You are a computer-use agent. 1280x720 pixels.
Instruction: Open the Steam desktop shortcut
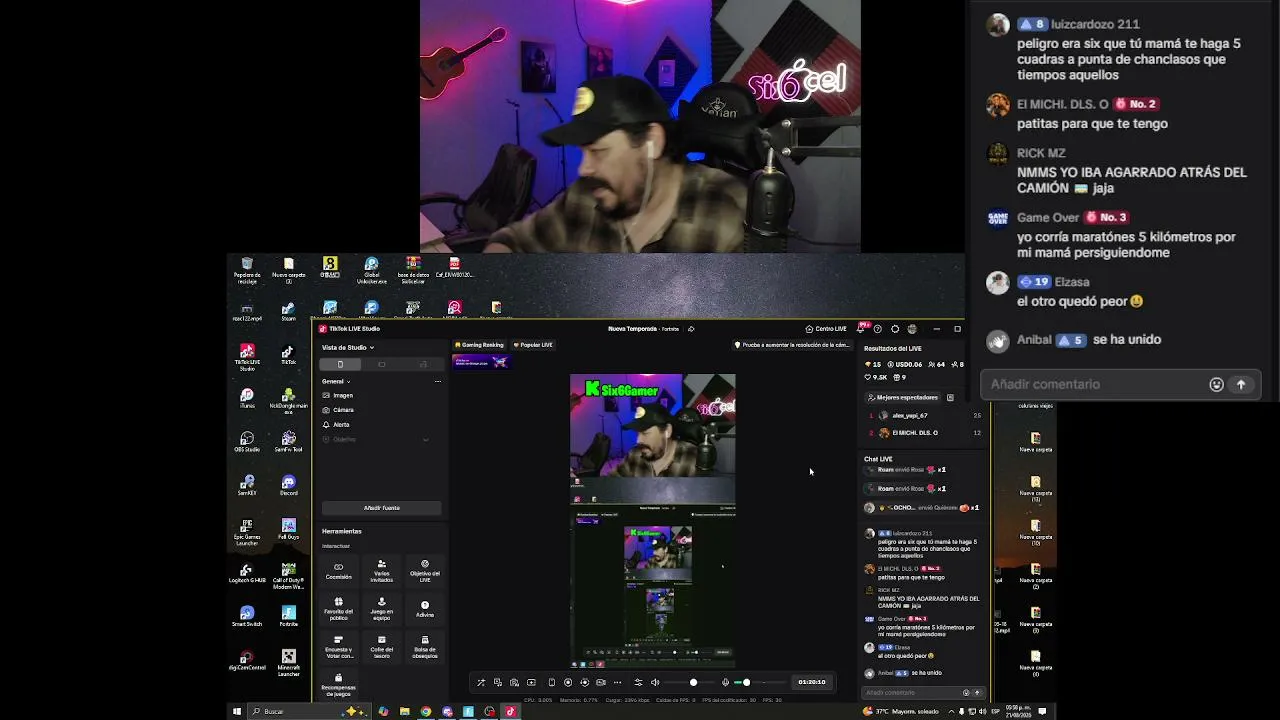(x=289, y=311)
